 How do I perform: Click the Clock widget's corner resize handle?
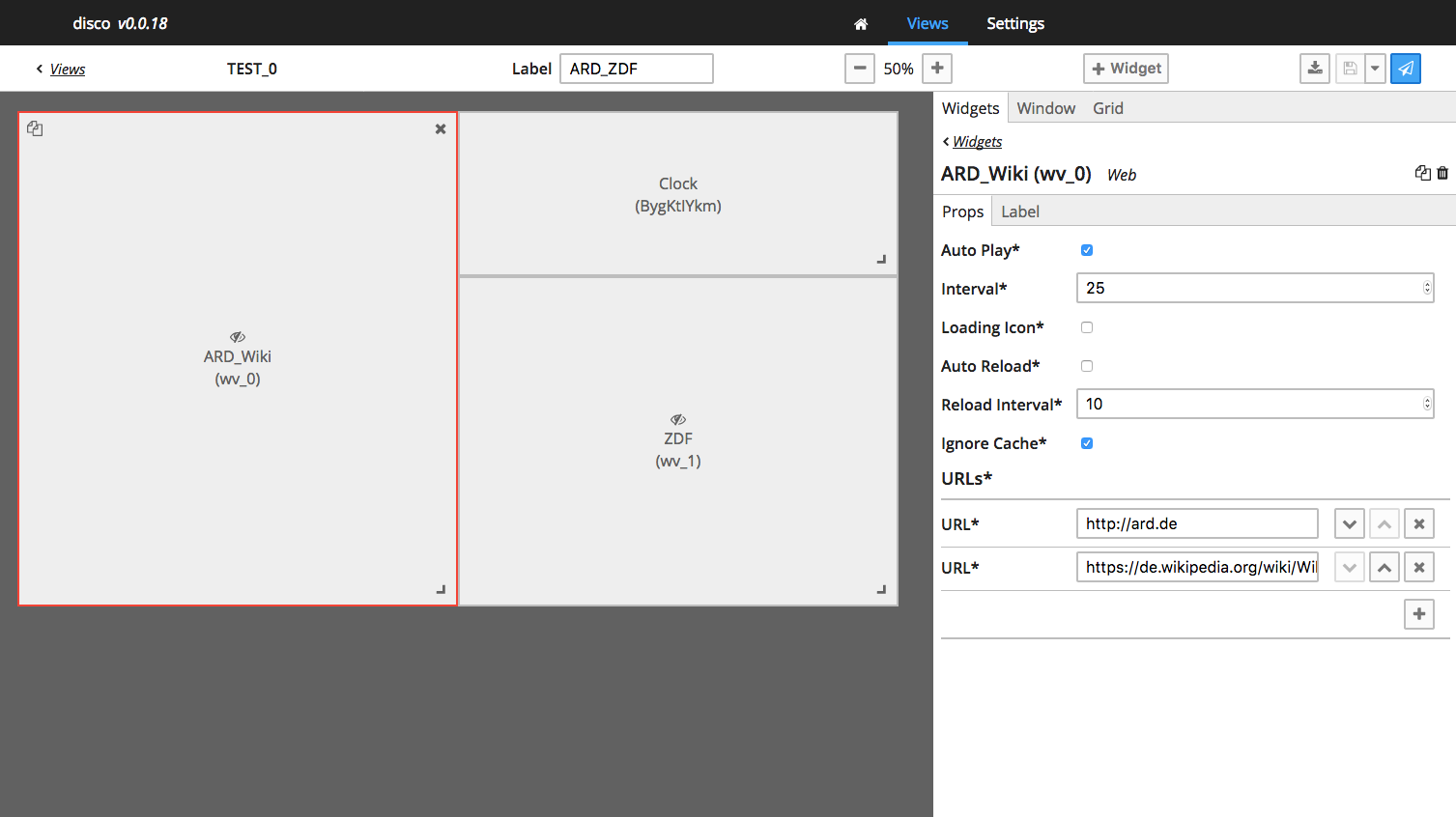[881, 259]
